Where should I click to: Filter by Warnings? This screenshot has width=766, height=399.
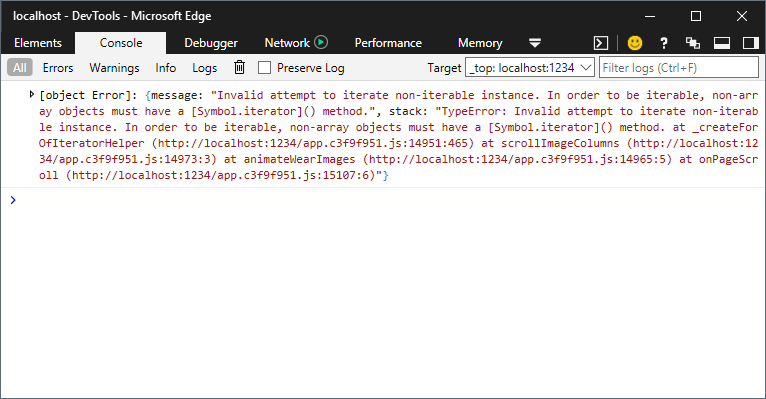coord(114,67)
